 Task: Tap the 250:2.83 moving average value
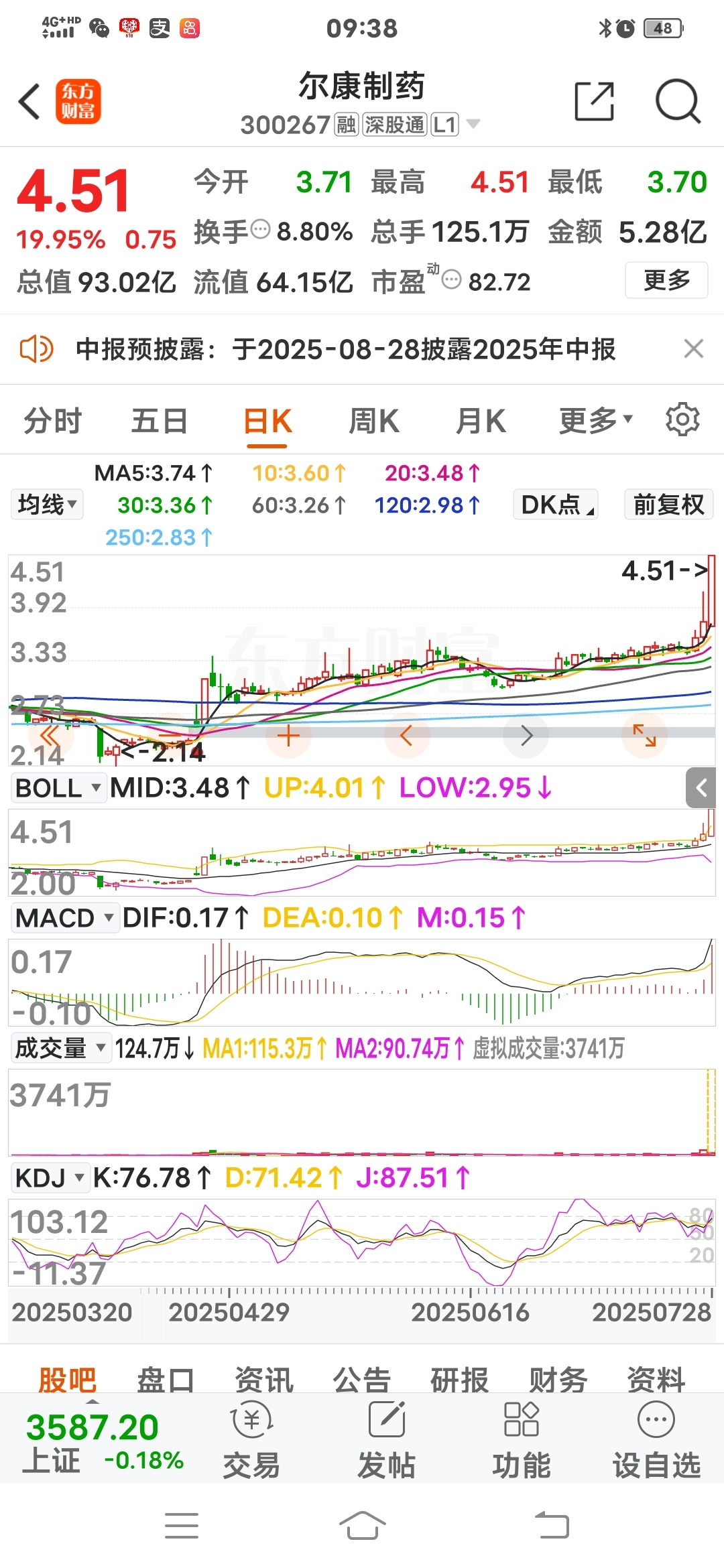point(159,537)
